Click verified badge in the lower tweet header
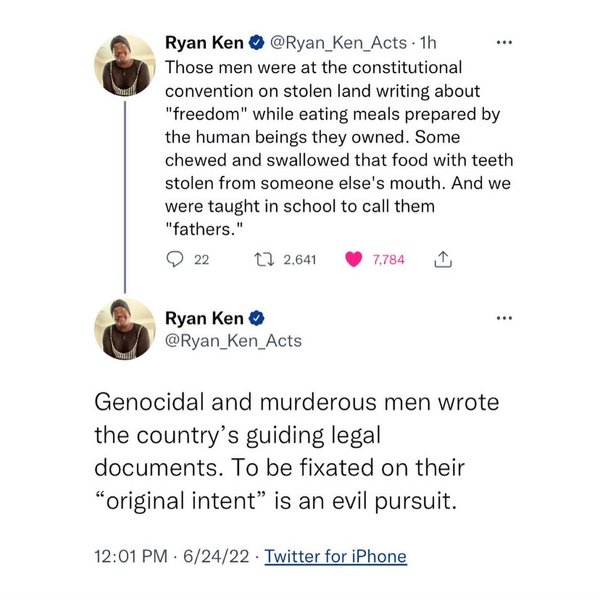 (257, 319)
